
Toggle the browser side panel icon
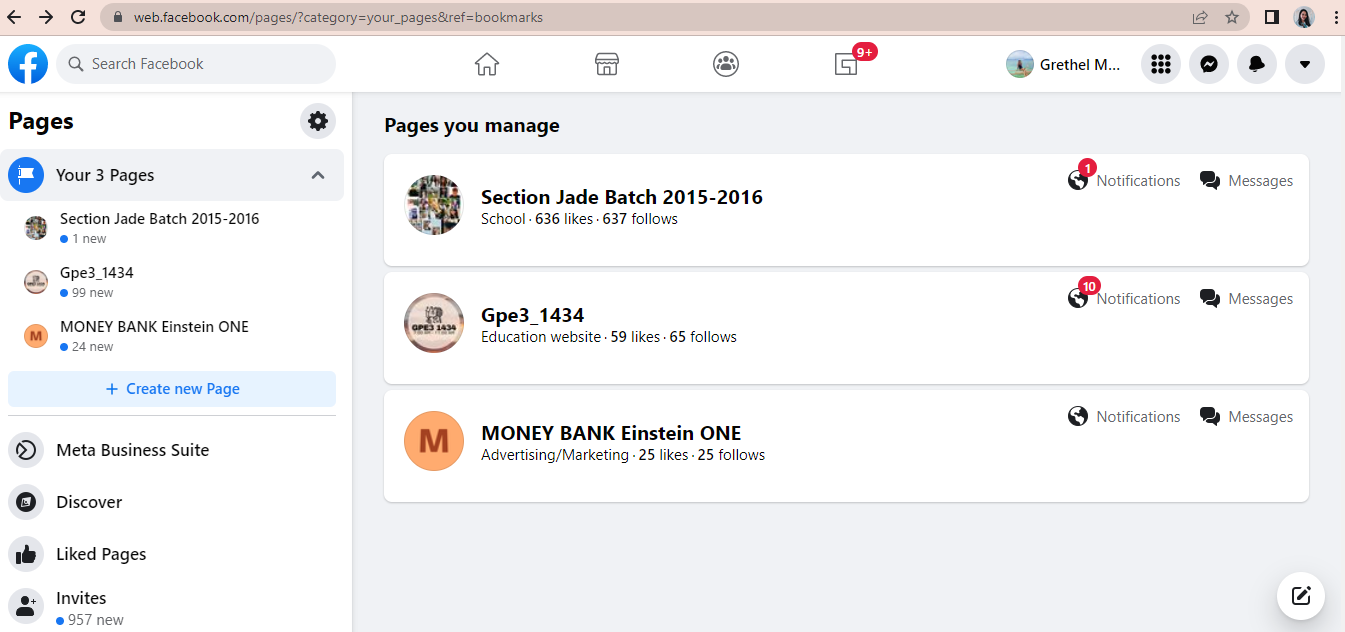click(1272, 17)
